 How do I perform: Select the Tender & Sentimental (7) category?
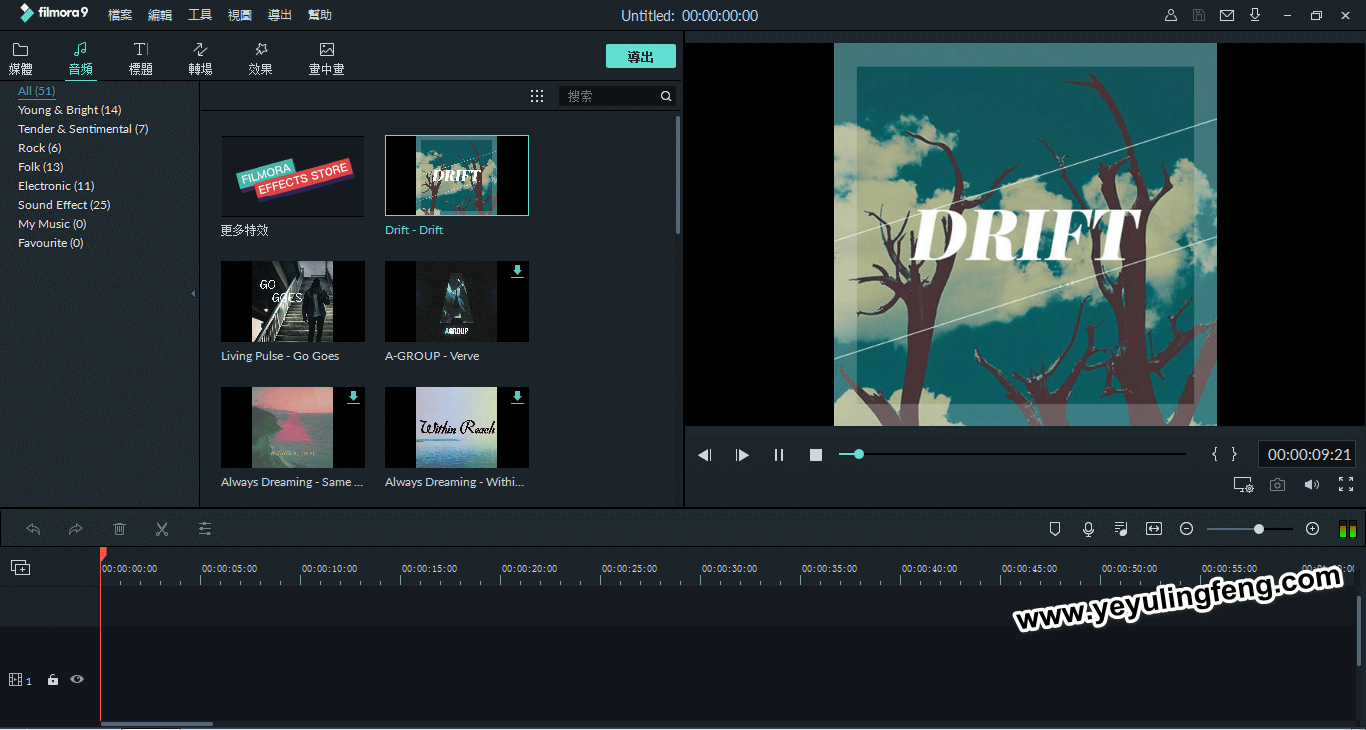click(x=83, y=129)
